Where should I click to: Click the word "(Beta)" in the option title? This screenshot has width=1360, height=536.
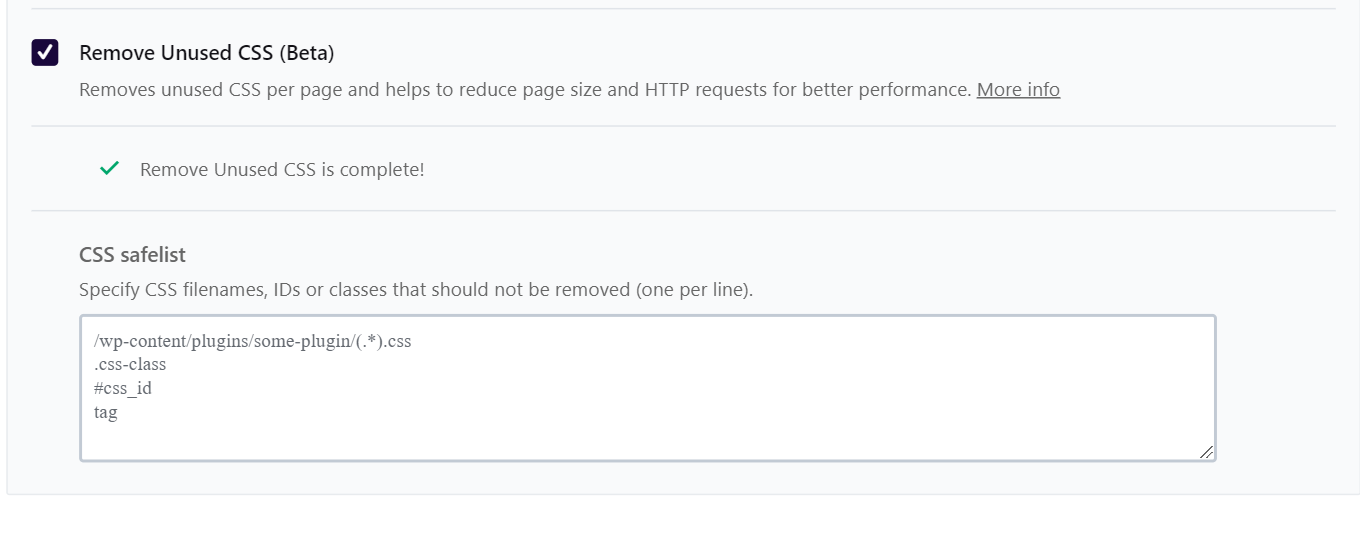pyautogui.click(x=308, y=53)
